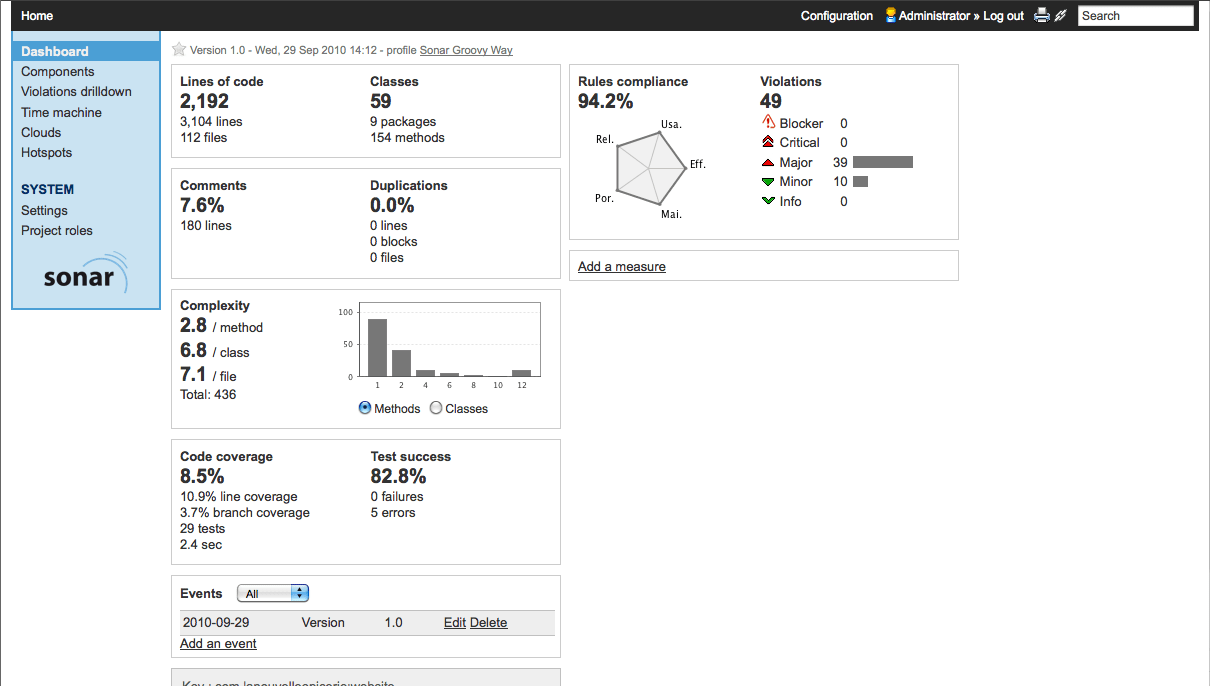Click the Info severity green chevron icon

pyautogui.click(x=768, y=201)
